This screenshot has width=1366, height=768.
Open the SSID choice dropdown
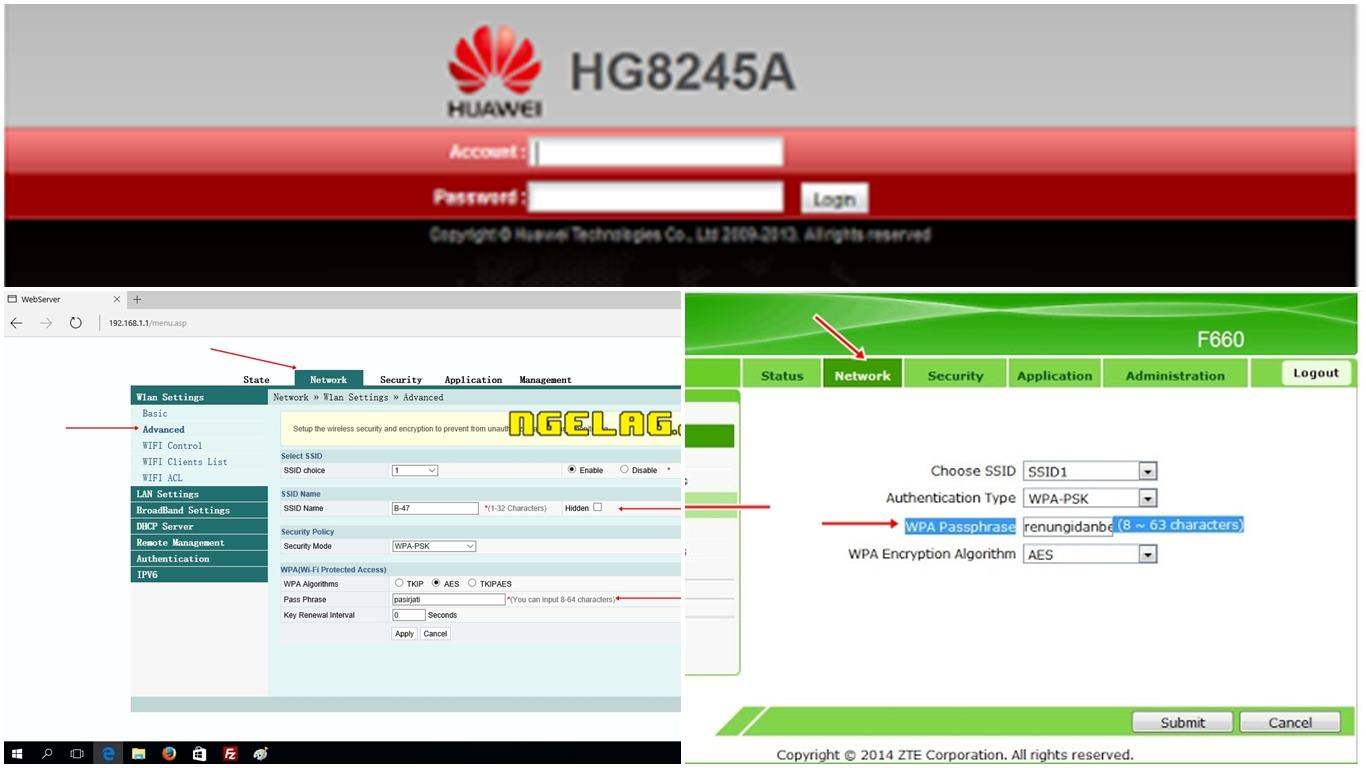point(415,470)
